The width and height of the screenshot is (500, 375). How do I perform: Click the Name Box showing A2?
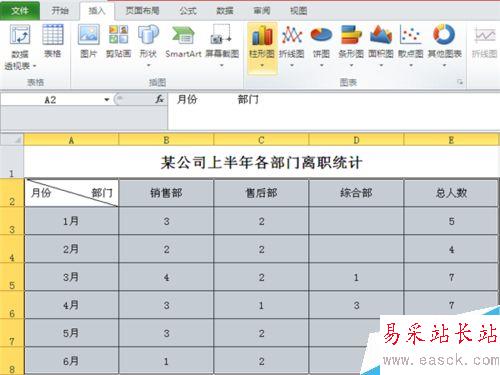pyautogui.click(x=51, y=99)
